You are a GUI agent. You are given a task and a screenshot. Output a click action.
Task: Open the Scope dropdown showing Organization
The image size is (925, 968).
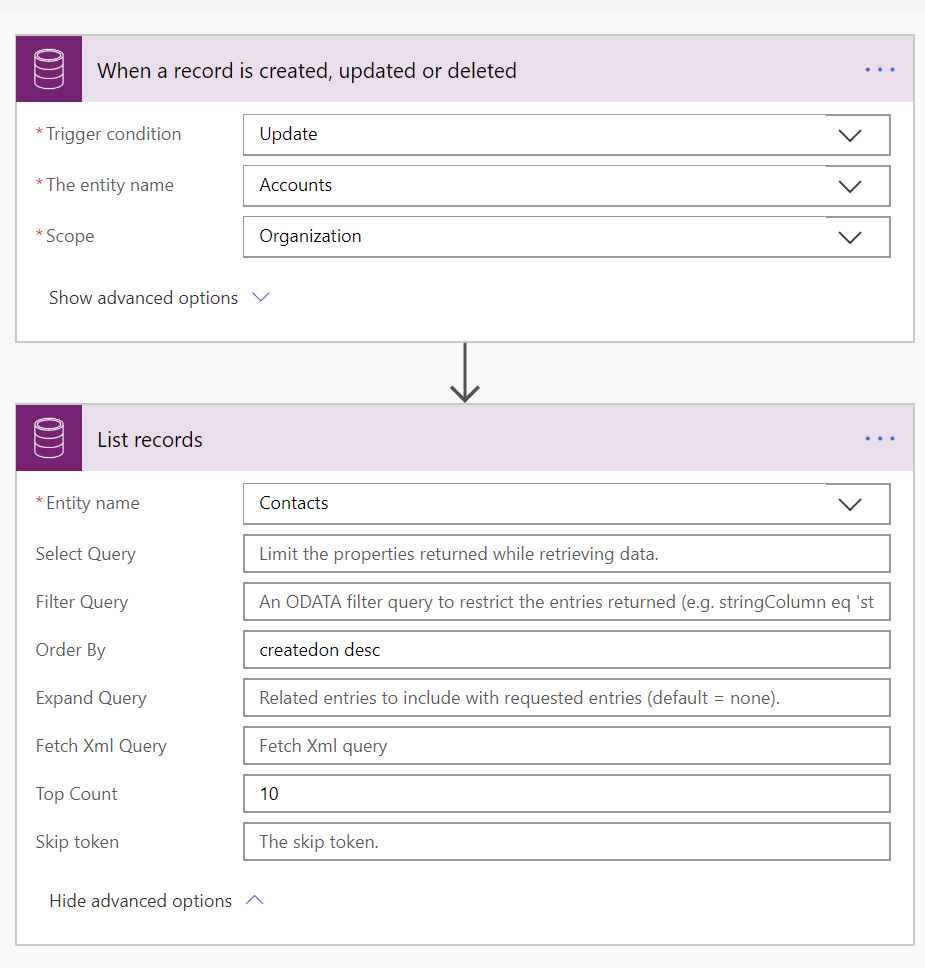tap(566, 236)
